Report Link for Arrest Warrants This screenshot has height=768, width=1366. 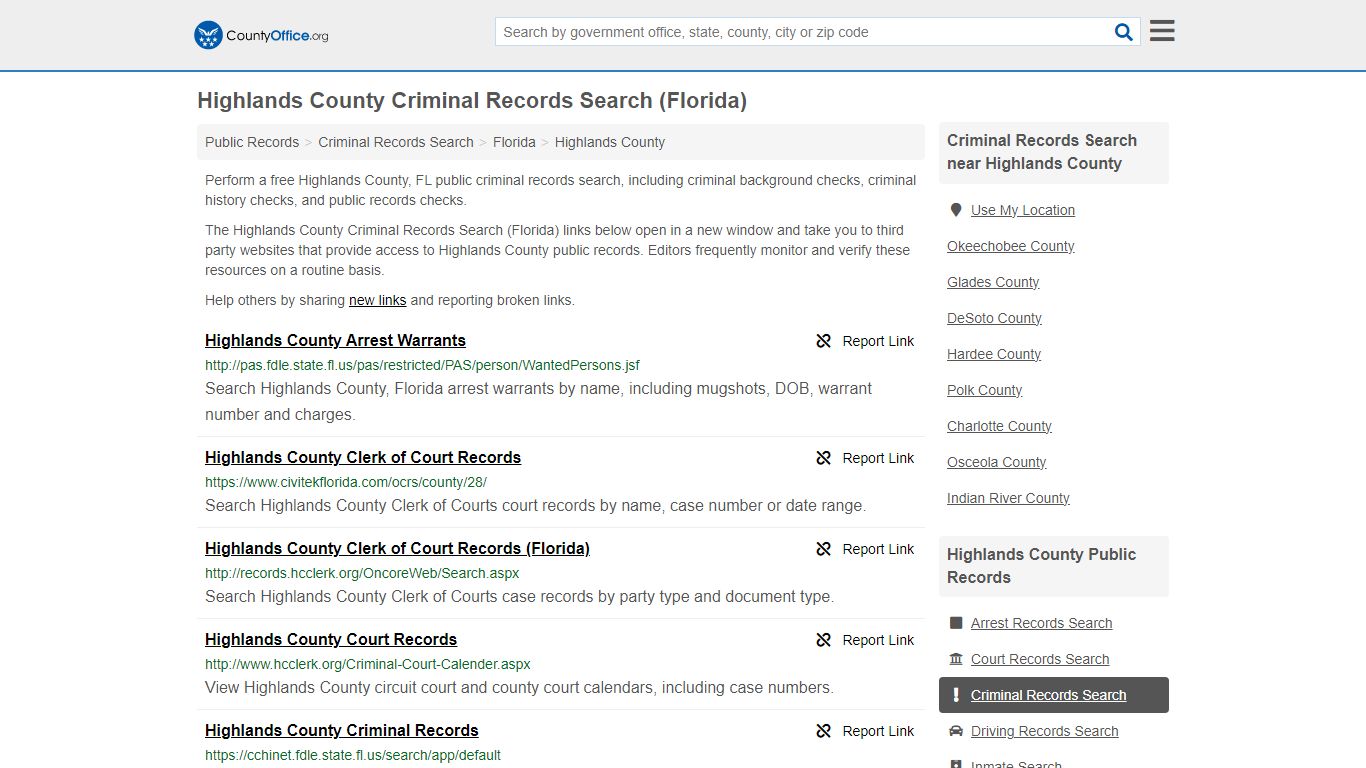coord(878,341)
